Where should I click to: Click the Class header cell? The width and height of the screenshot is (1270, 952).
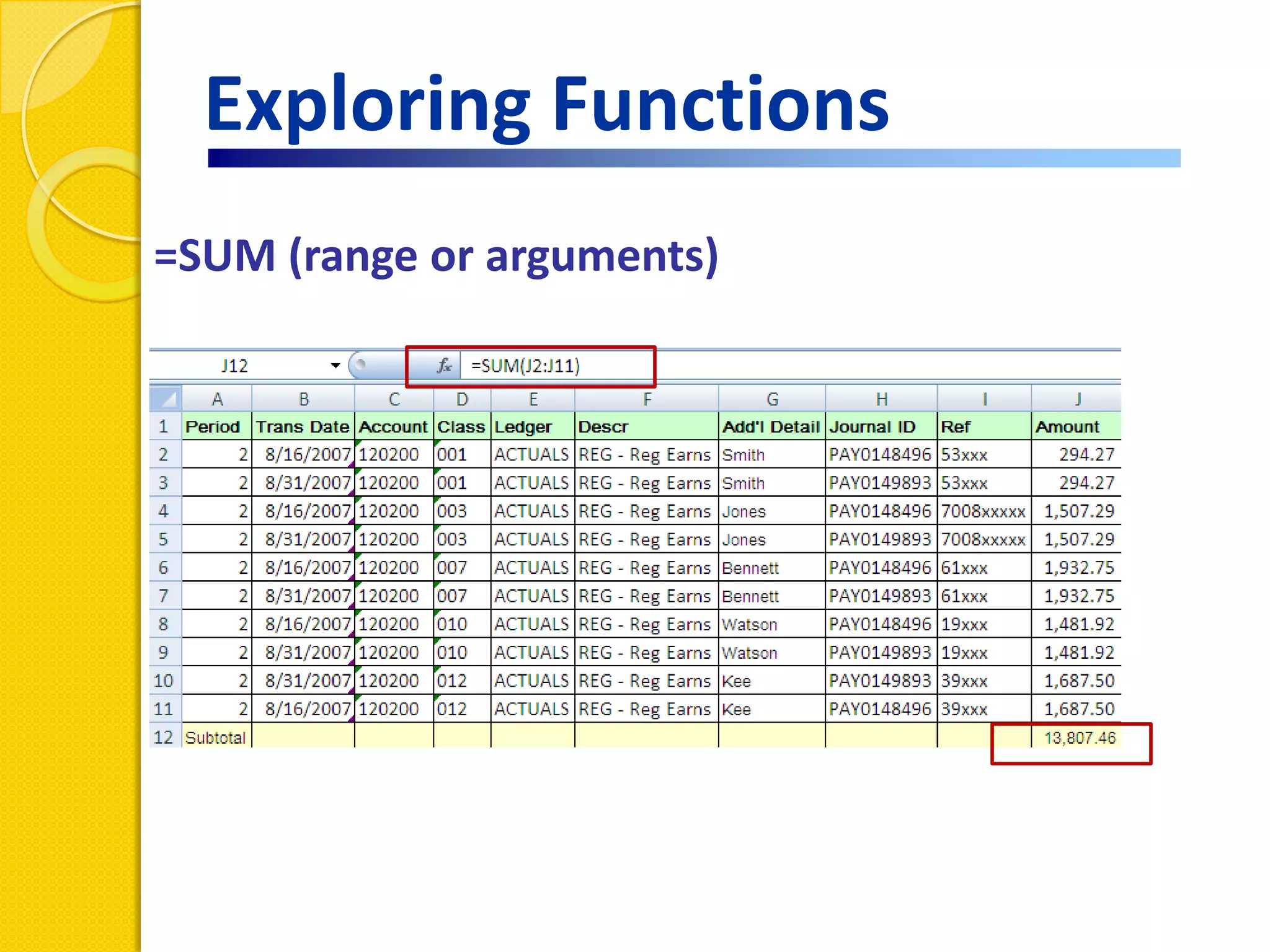(462, 426)
